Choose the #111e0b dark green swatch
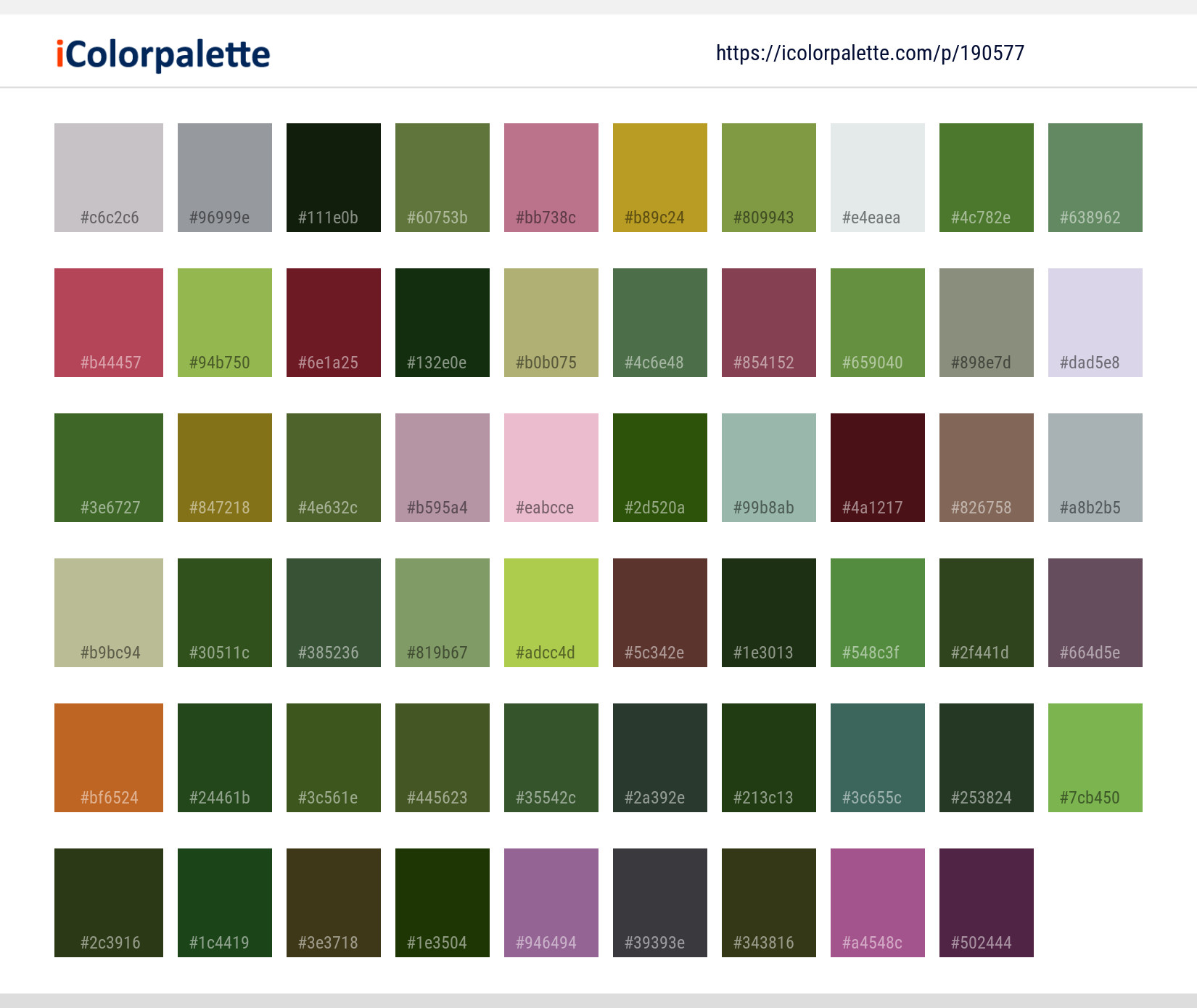Viewport: 1197px width, 1008px height. pyautogui.click(x=334, y=178)
